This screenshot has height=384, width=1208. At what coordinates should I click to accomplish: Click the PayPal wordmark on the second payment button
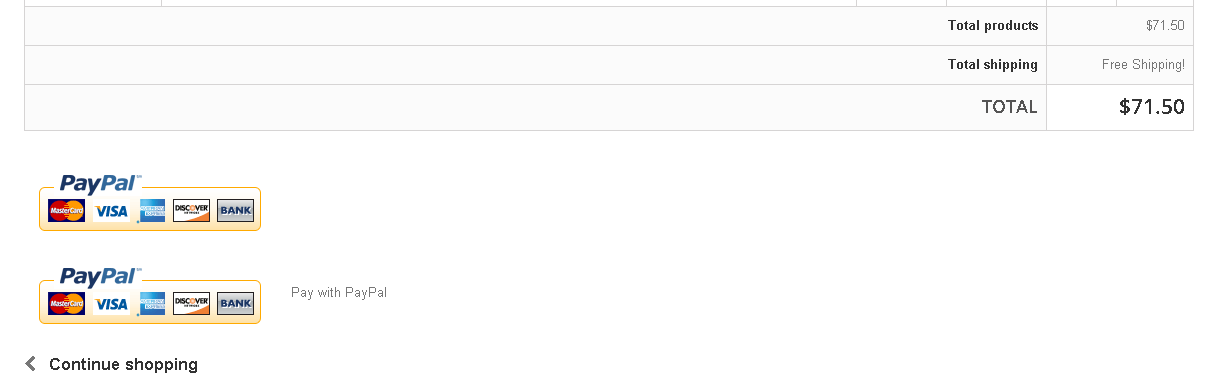98,276
